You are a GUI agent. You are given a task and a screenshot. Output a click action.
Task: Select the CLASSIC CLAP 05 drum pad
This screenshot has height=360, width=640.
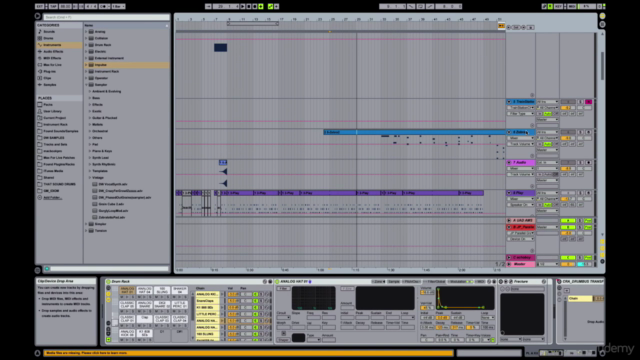(x=127, y=305)
